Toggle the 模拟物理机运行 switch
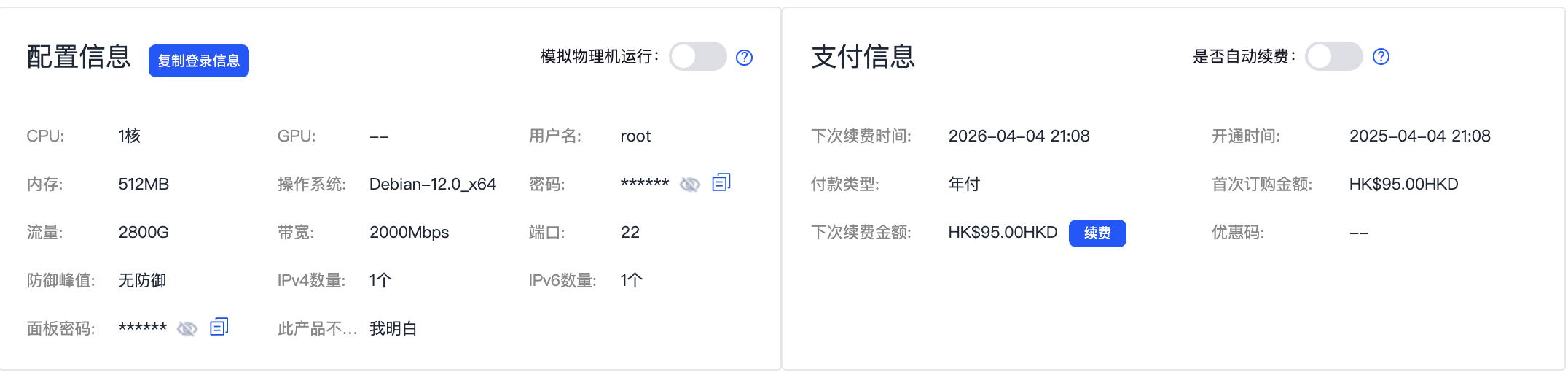Screen dimensions: 1568x372 [x=698, y=56]
